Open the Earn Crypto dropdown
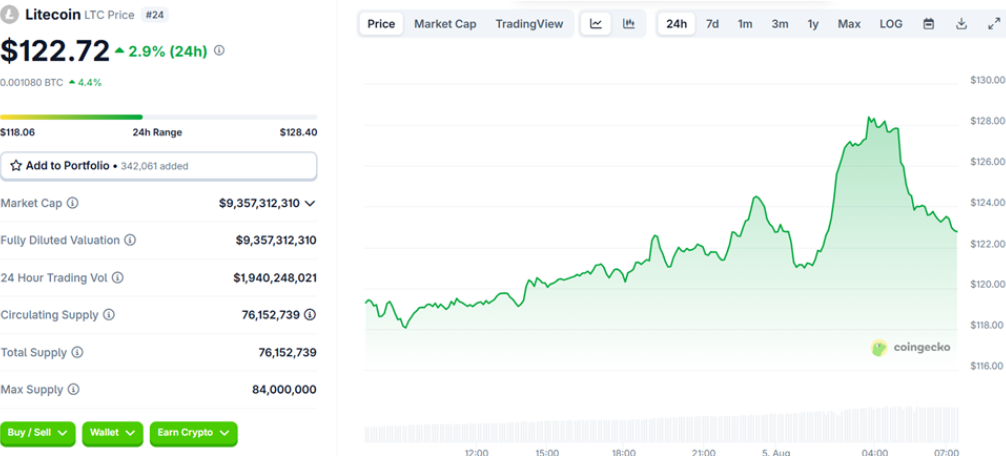 (x=194, y=433)
